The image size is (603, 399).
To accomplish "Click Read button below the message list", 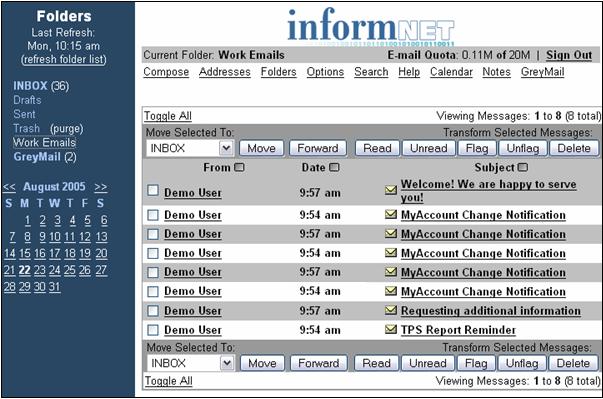I will click(376, 363).
